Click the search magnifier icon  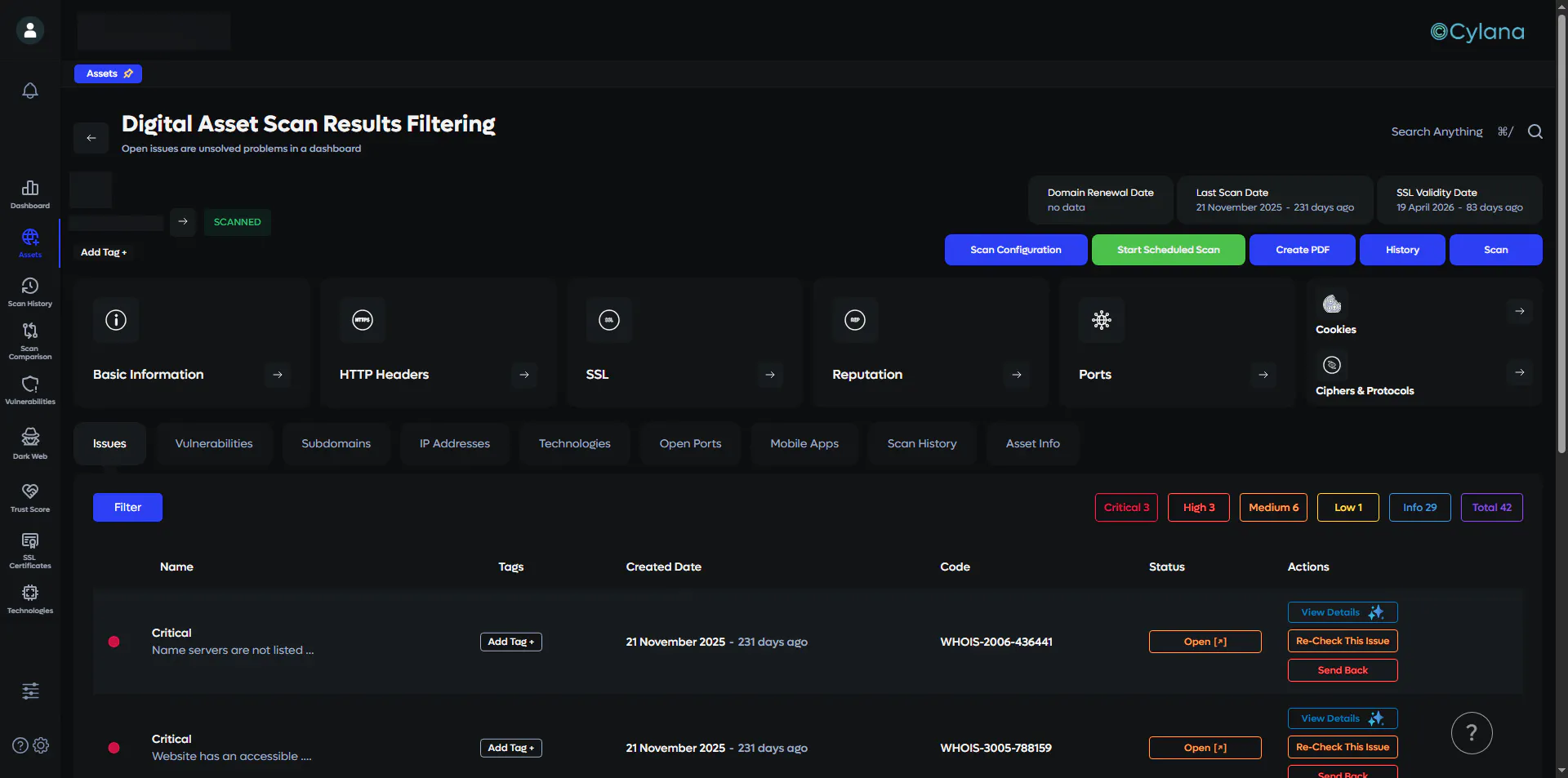(1535, 131)
